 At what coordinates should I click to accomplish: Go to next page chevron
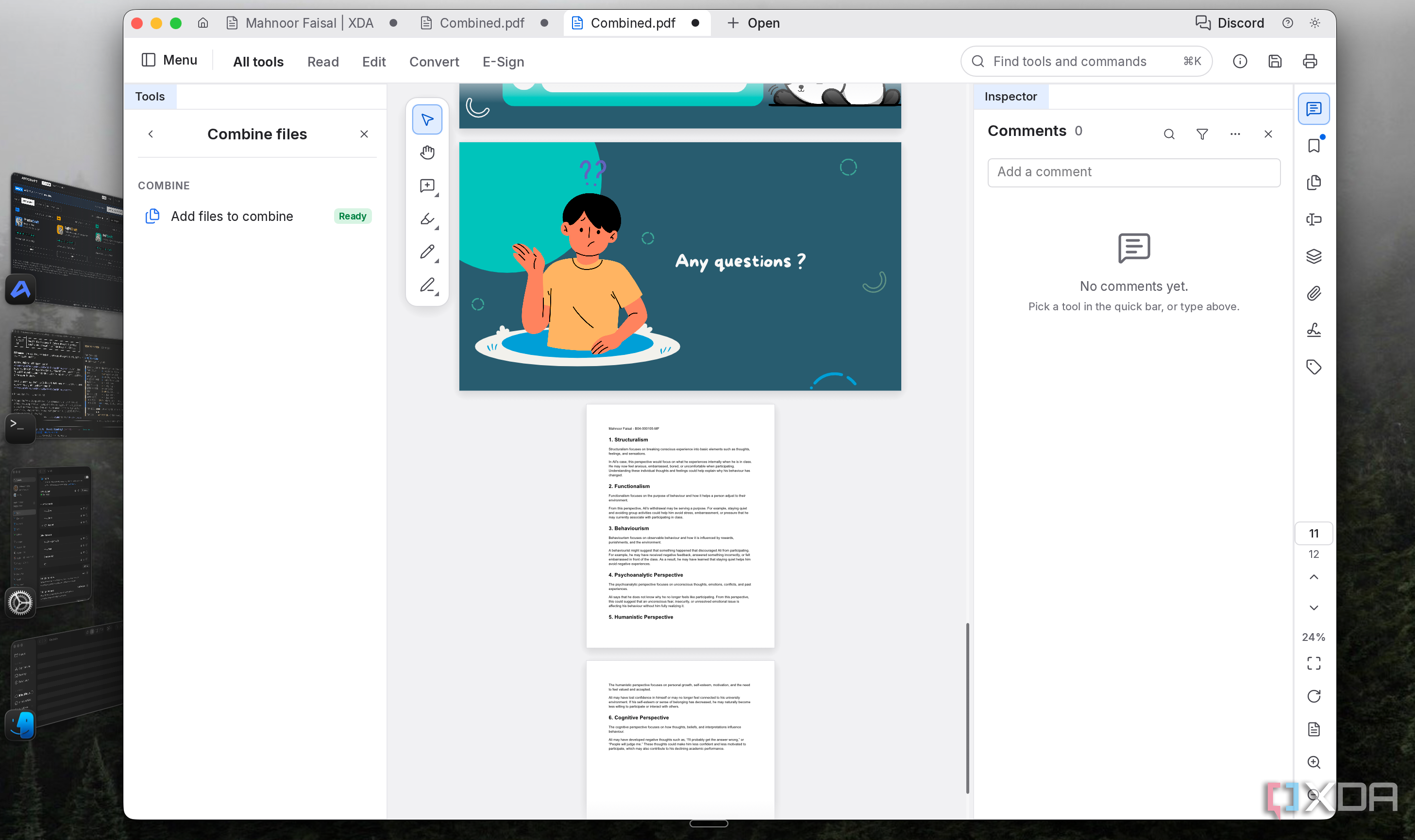tap(1314, 608)
